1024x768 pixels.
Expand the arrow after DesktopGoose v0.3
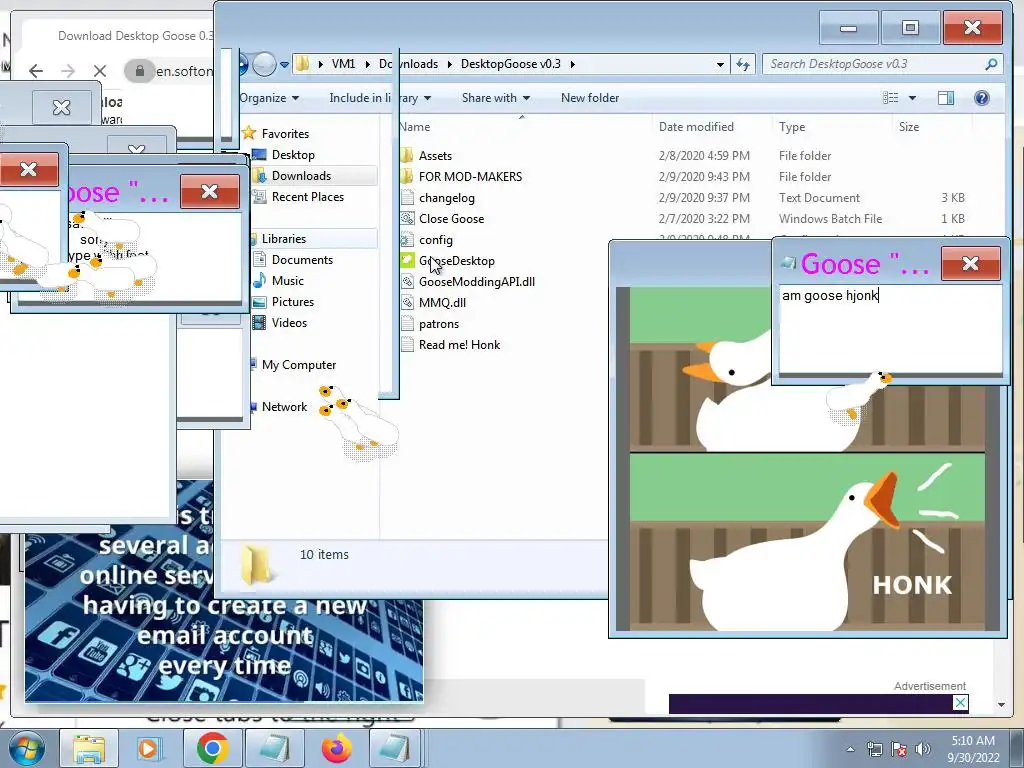pos(573,64)
